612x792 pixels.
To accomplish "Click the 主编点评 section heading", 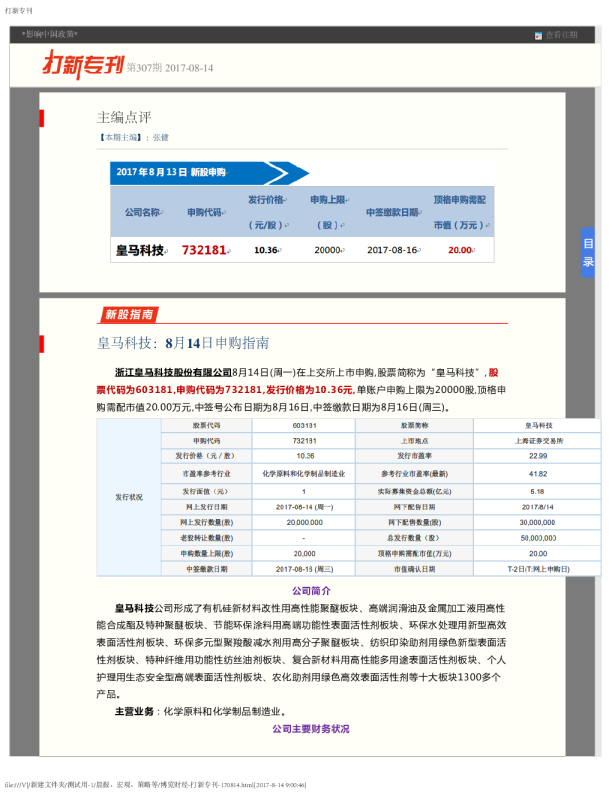I will [124, 118].
